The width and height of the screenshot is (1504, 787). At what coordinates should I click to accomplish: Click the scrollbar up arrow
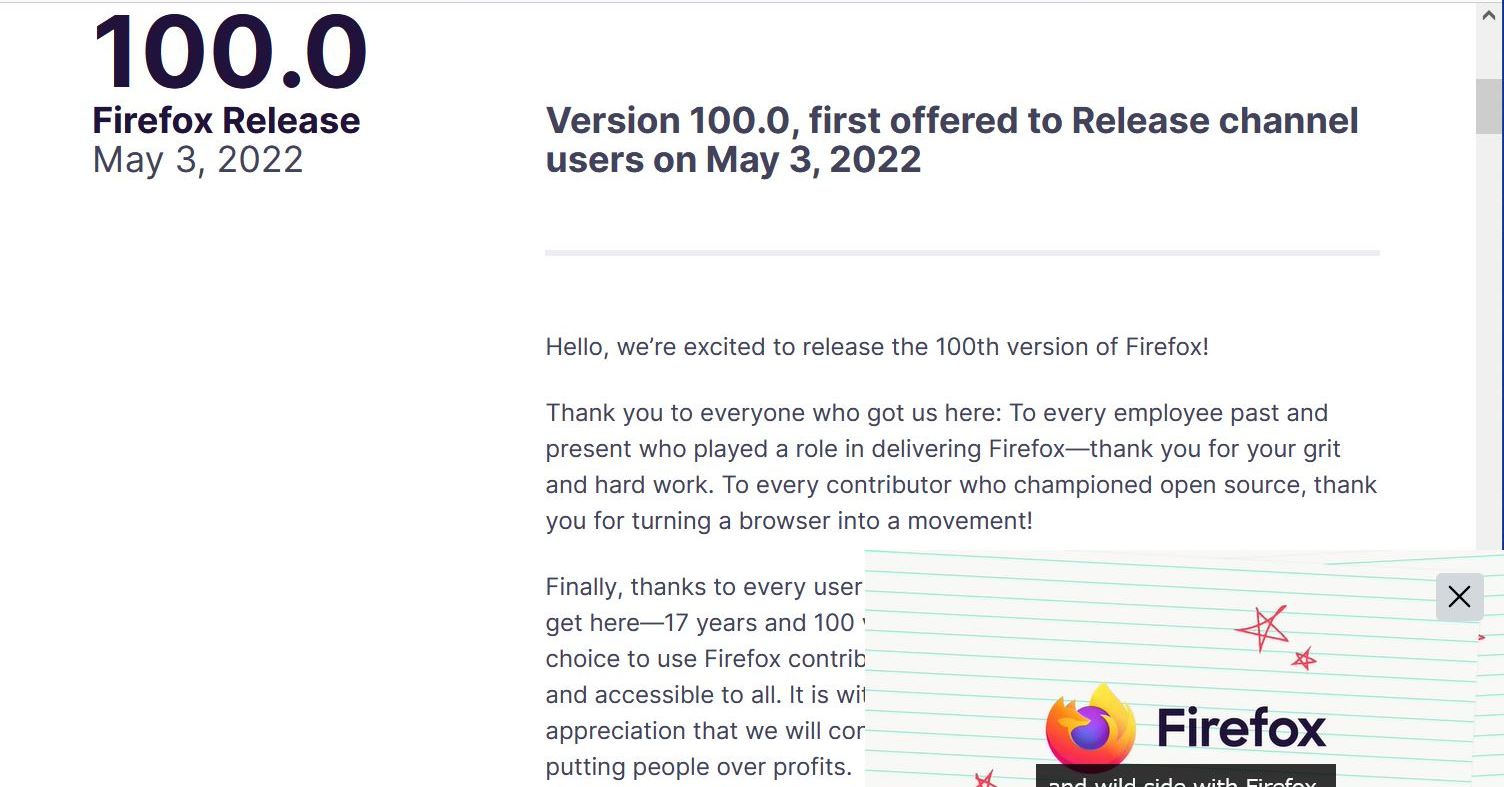pyautogui.click(x=1489, y=14)
